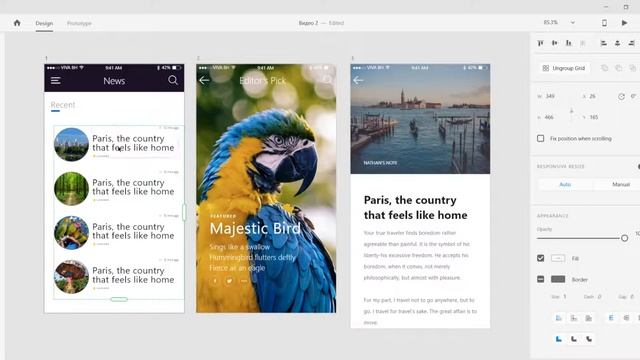Image resolution: width=640 pixels, height=360 pixels.
Task: Switch to the Prototype tab
Action: [79, 23]
